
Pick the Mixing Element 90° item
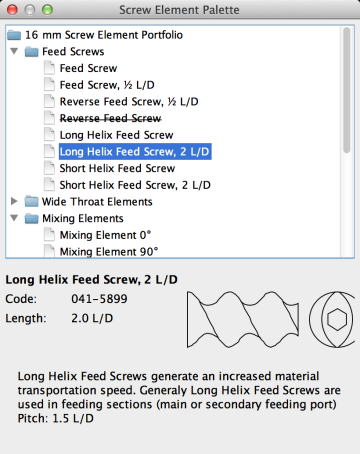(x=109, y=251)
